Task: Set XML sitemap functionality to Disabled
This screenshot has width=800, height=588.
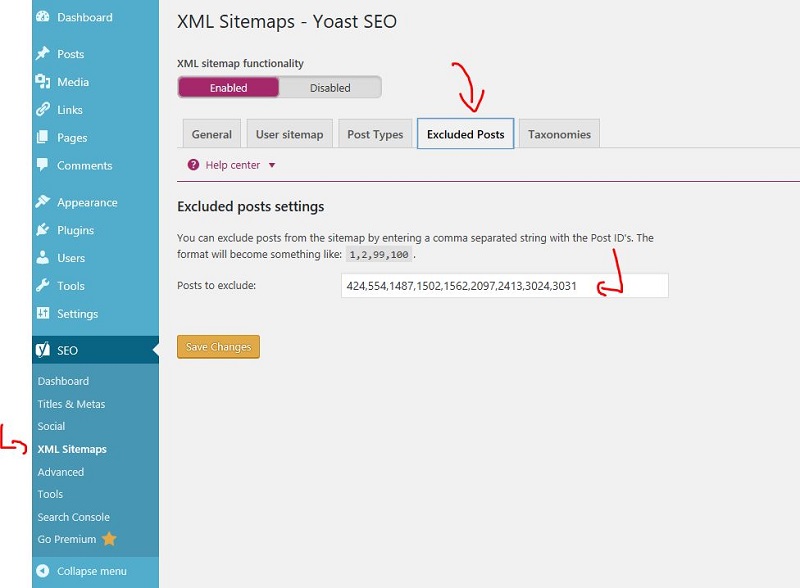Action: click(330, 88)
